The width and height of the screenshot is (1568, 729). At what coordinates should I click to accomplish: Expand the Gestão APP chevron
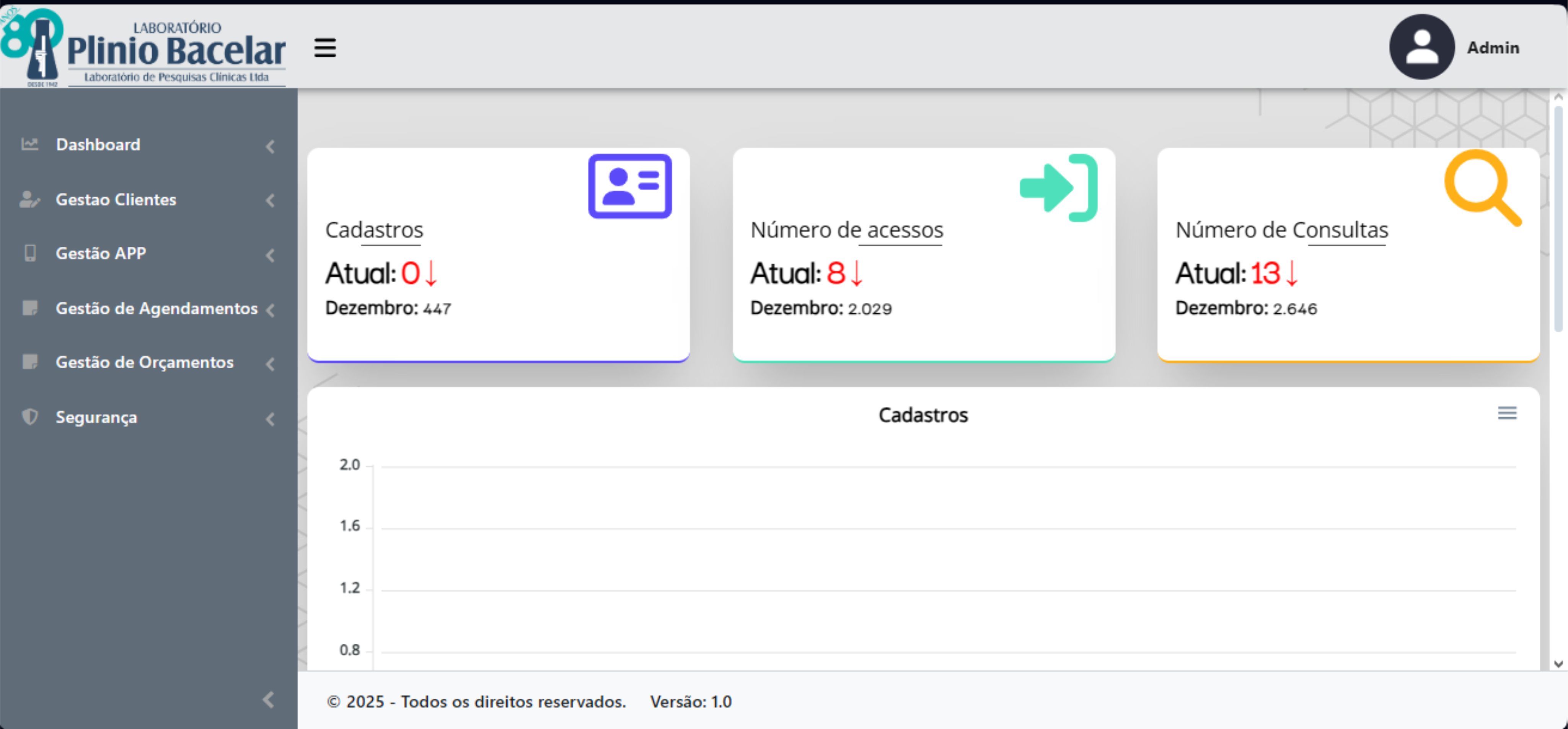[x=270, y=255]
